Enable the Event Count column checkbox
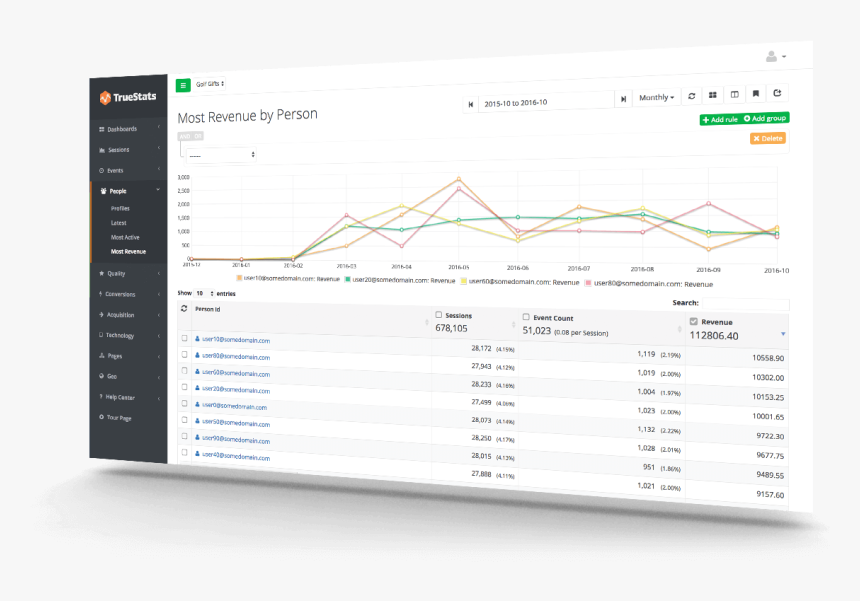Viewport: 860px width, 601px height. (525, 318)
